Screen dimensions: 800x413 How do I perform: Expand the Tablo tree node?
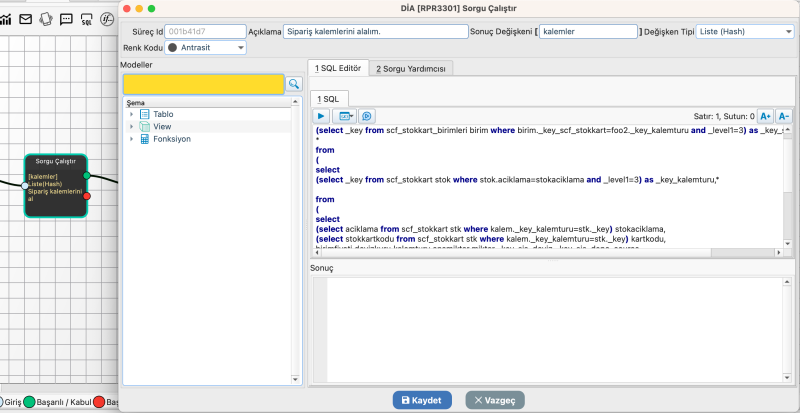pyautogui.click(x=131, y=114)
